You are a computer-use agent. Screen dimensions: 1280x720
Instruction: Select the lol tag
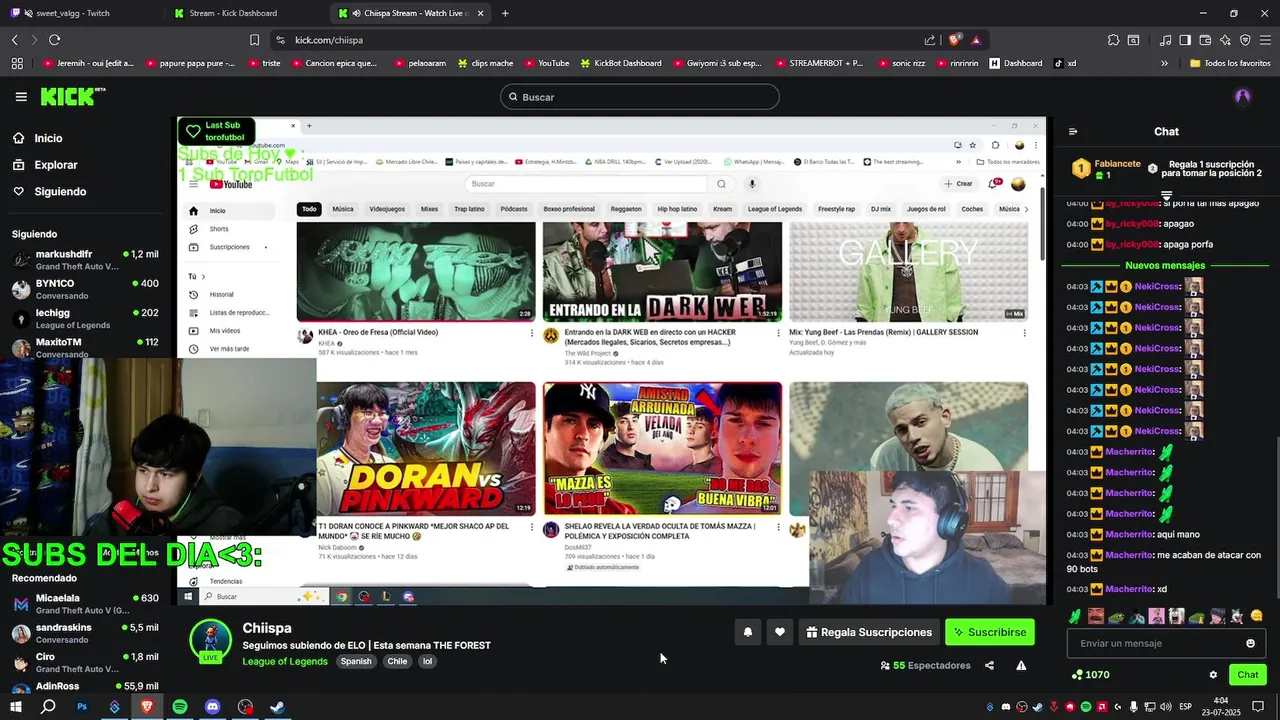coord(427,662)
